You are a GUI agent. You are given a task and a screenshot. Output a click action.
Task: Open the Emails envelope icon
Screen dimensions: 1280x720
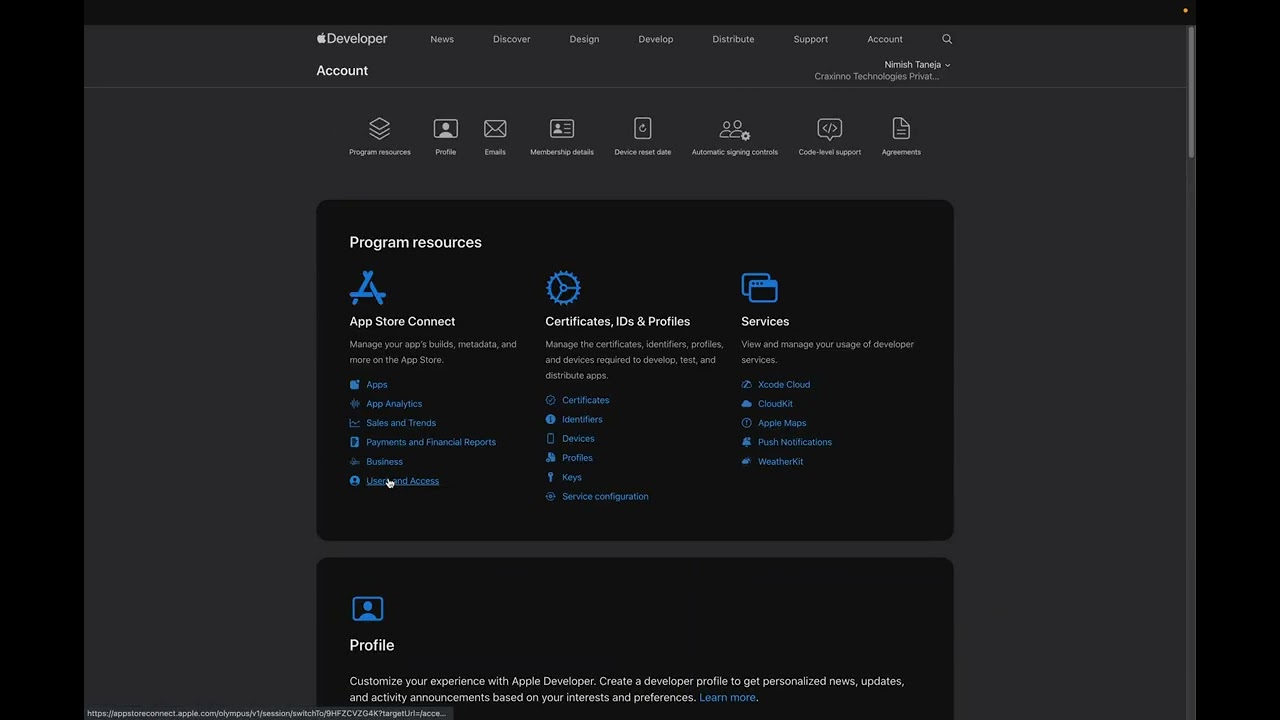[495, 128]
